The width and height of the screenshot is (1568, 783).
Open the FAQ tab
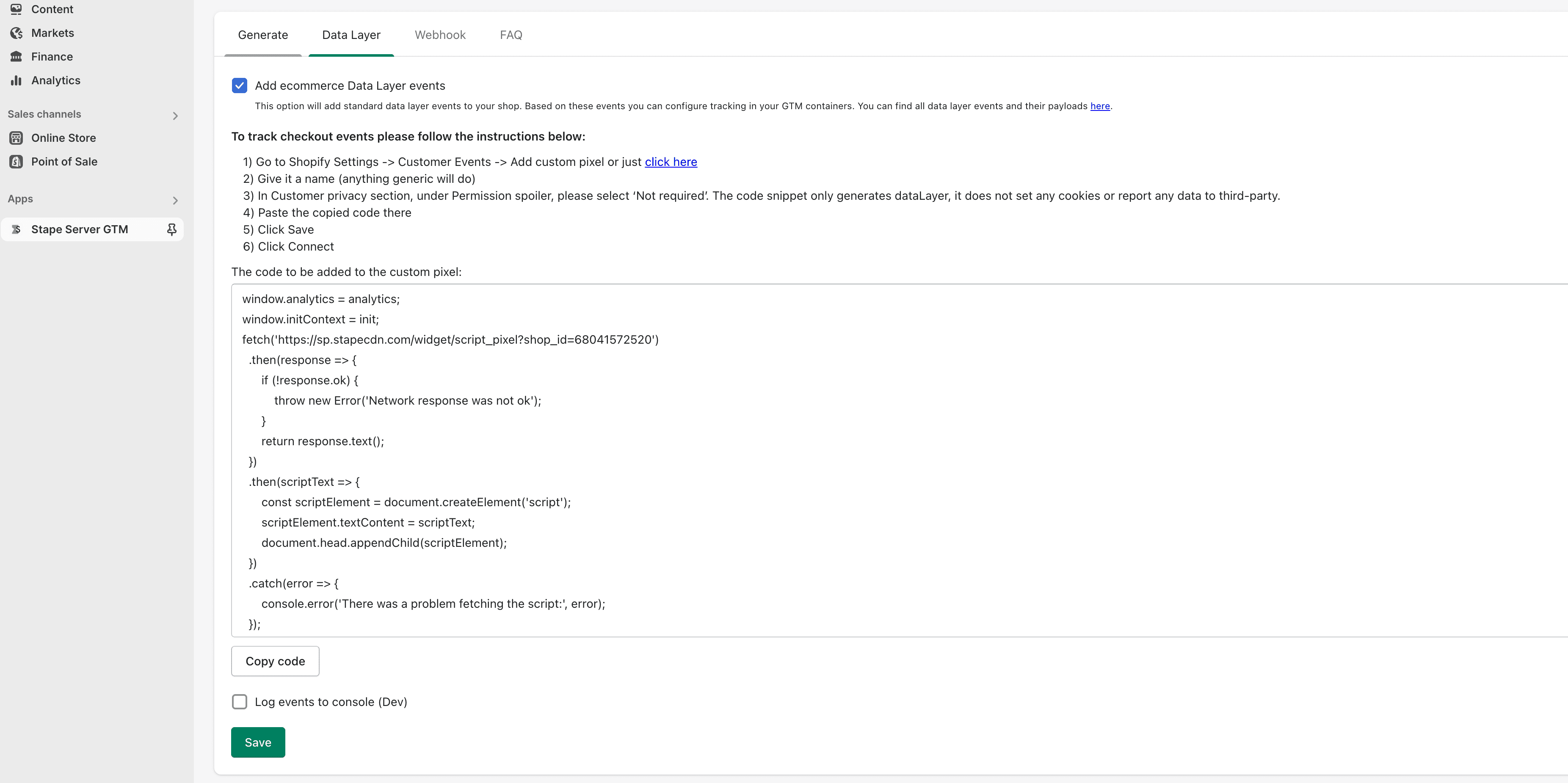click(x=511, y=35)
